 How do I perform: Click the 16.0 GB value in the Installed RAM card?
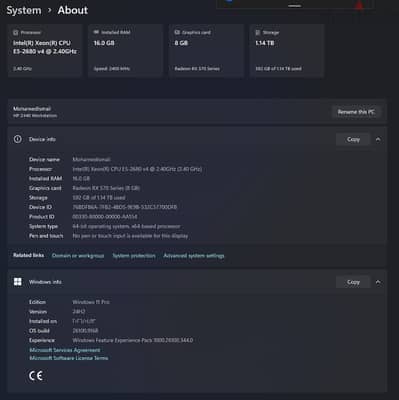104,43
